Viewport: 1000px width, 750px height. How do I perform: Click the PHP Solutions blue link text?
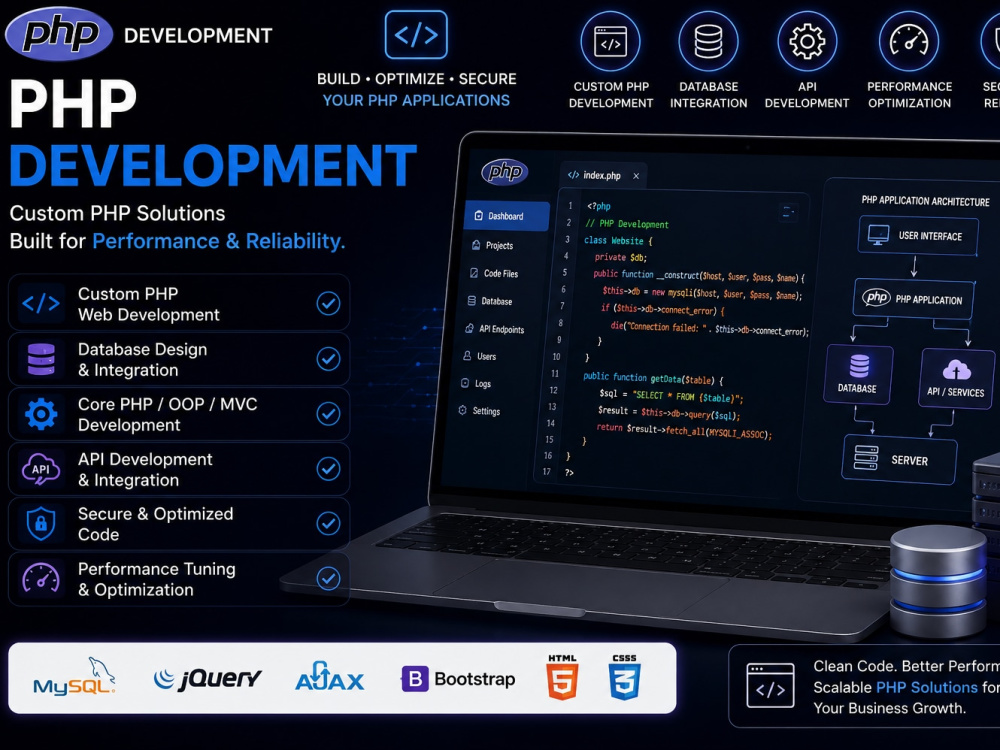point(927,688)
